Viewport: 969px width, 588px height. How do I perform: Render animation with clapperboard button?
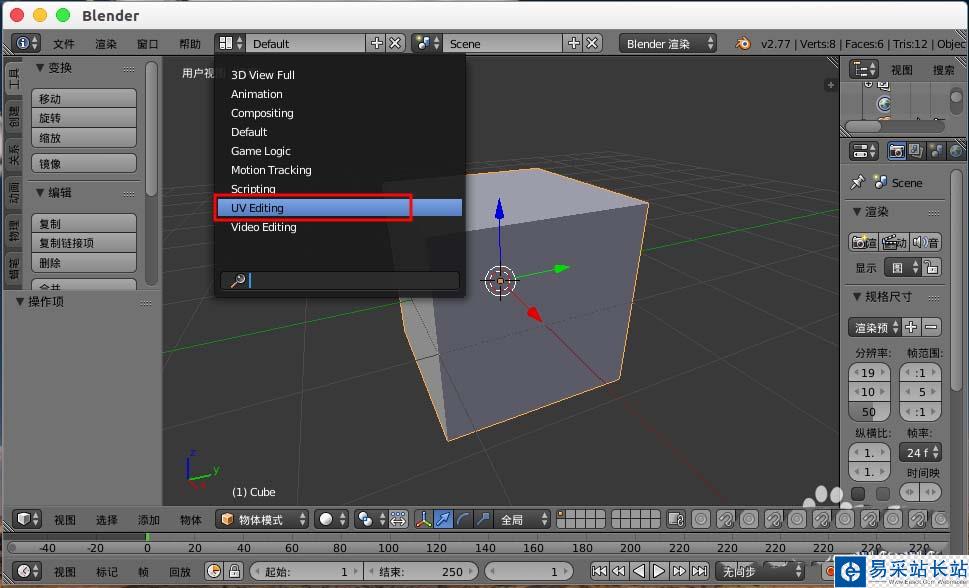894,242
